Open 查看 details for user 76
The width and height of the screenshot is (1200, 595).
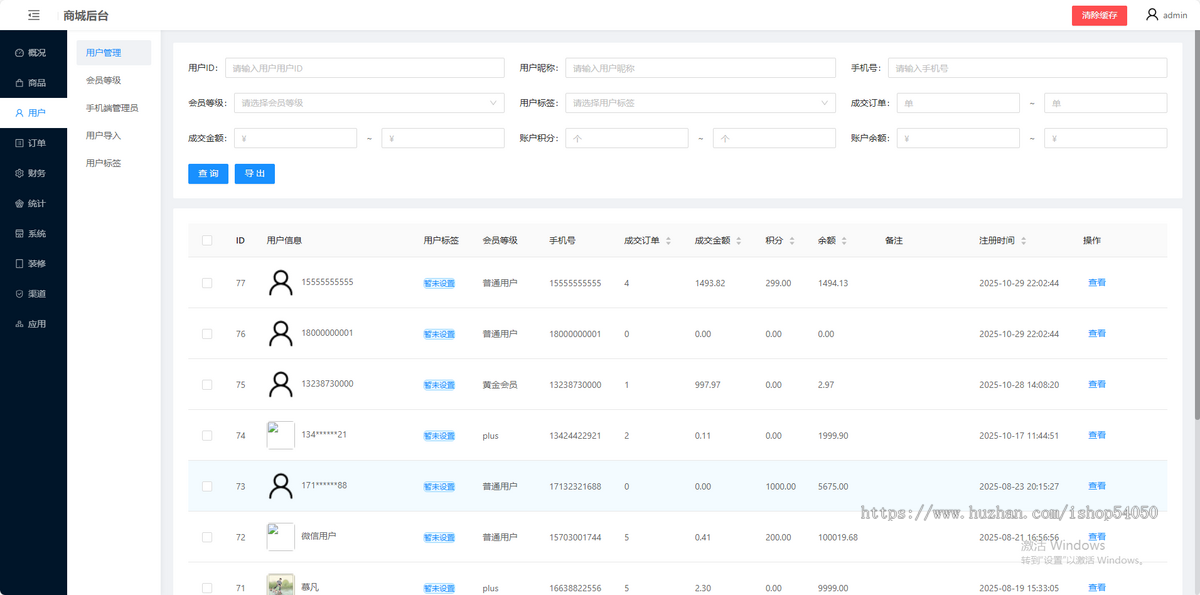(1097, 333)
